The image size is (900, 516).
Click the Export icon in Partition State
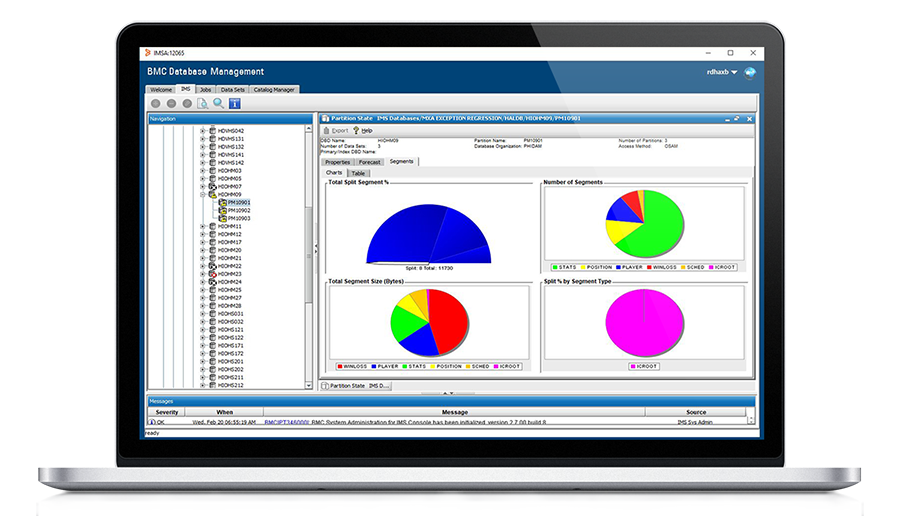(x=326, y=130)
